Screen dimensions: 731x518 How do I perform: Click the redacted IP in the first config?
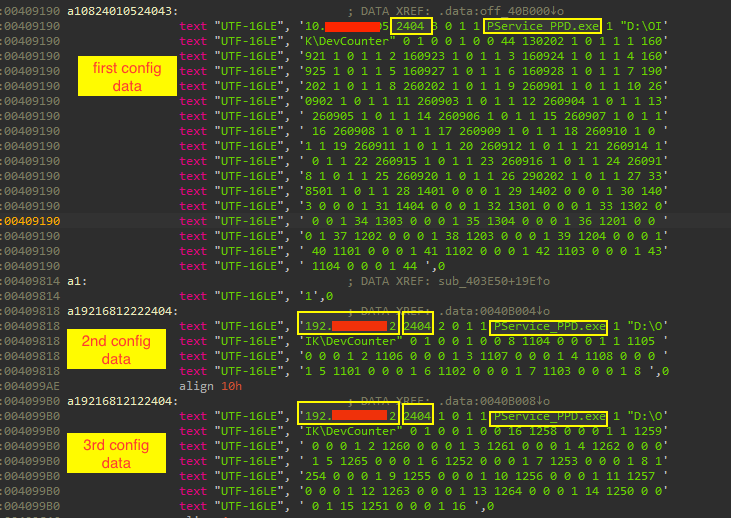pyautogui.click(x=352, y=26)
